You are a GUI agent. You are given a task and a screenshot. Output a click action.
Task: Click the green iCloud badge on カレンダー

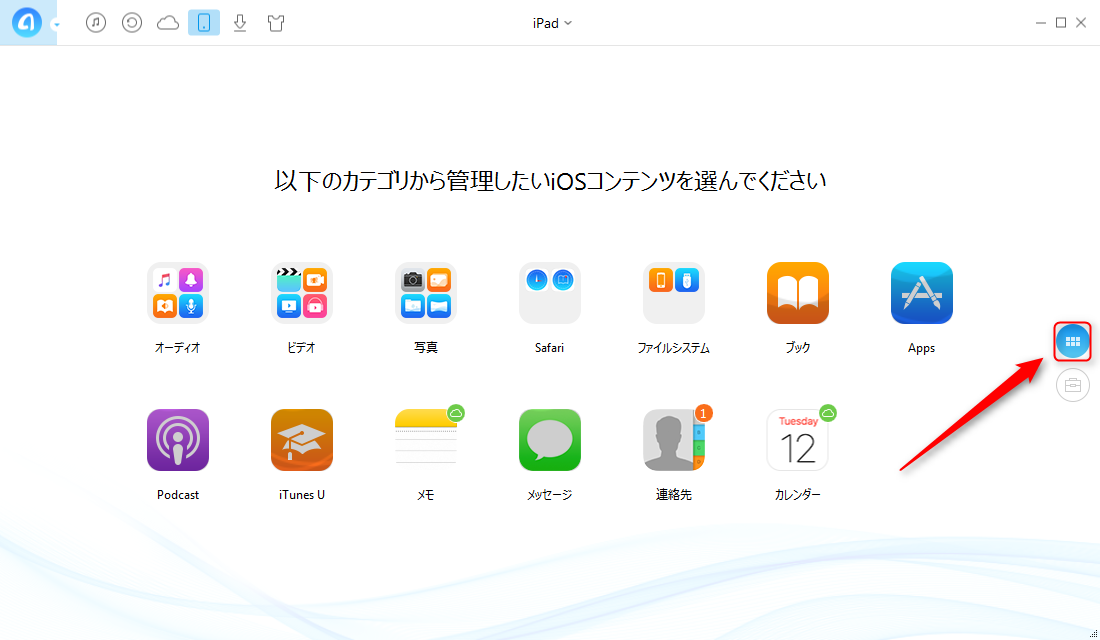(x=828, y=413)
